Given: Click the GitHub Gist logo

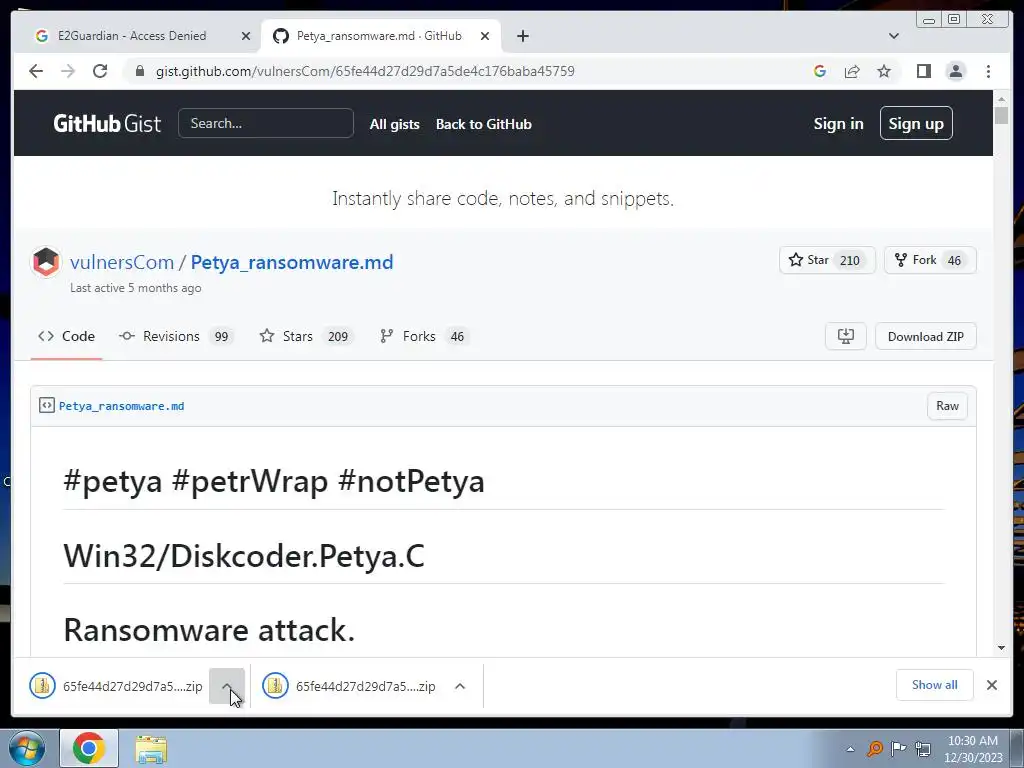Looking at the screenshot, I should tap(107, 123).
